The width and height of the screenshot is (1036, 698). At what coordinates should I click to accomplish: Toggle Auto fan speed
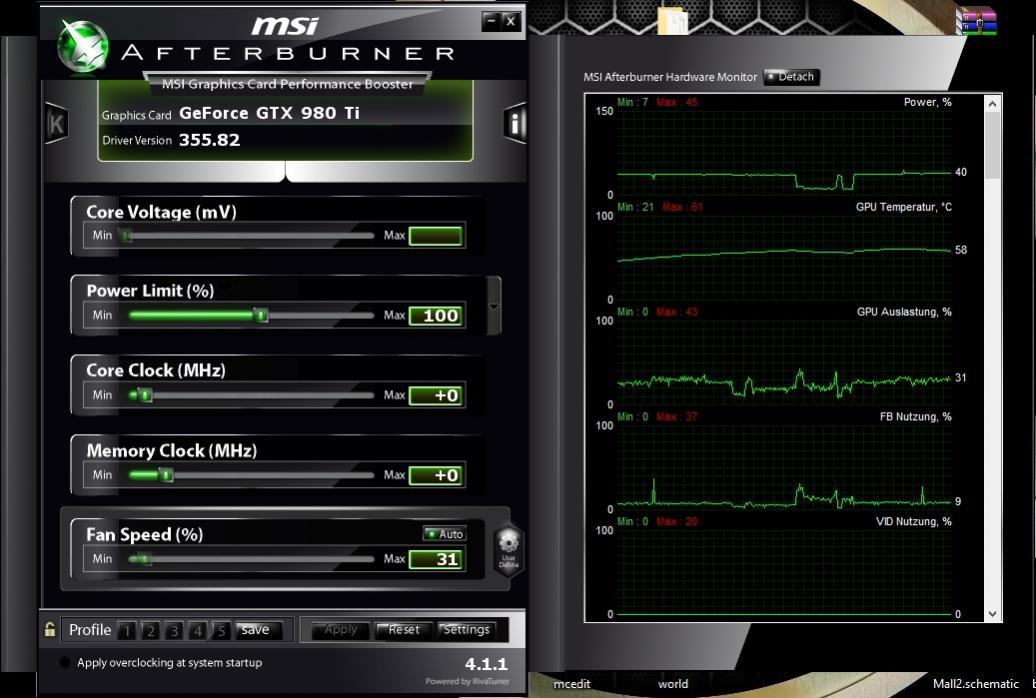tap(445, 533)
